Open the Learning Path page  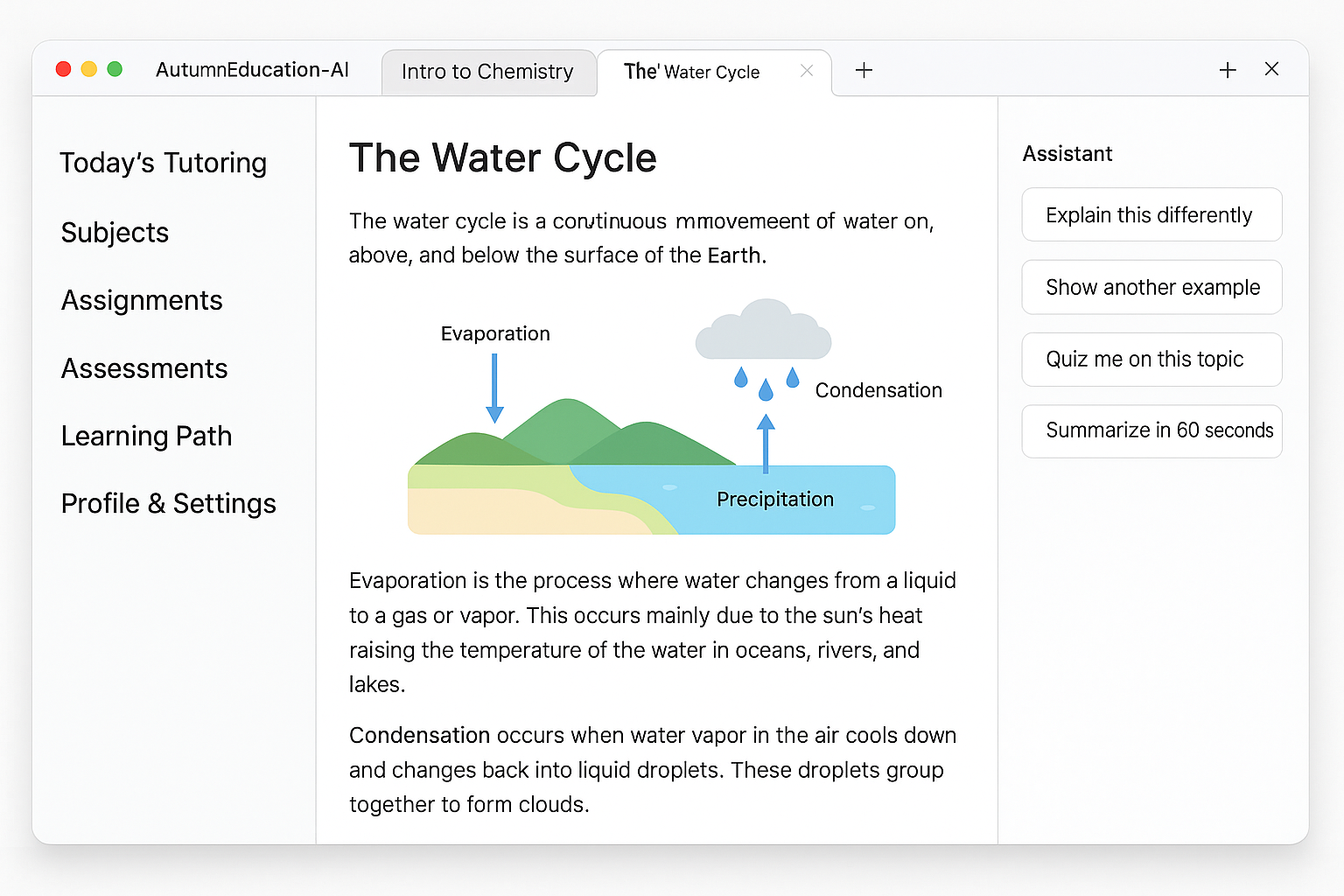(x=146, y=436)
